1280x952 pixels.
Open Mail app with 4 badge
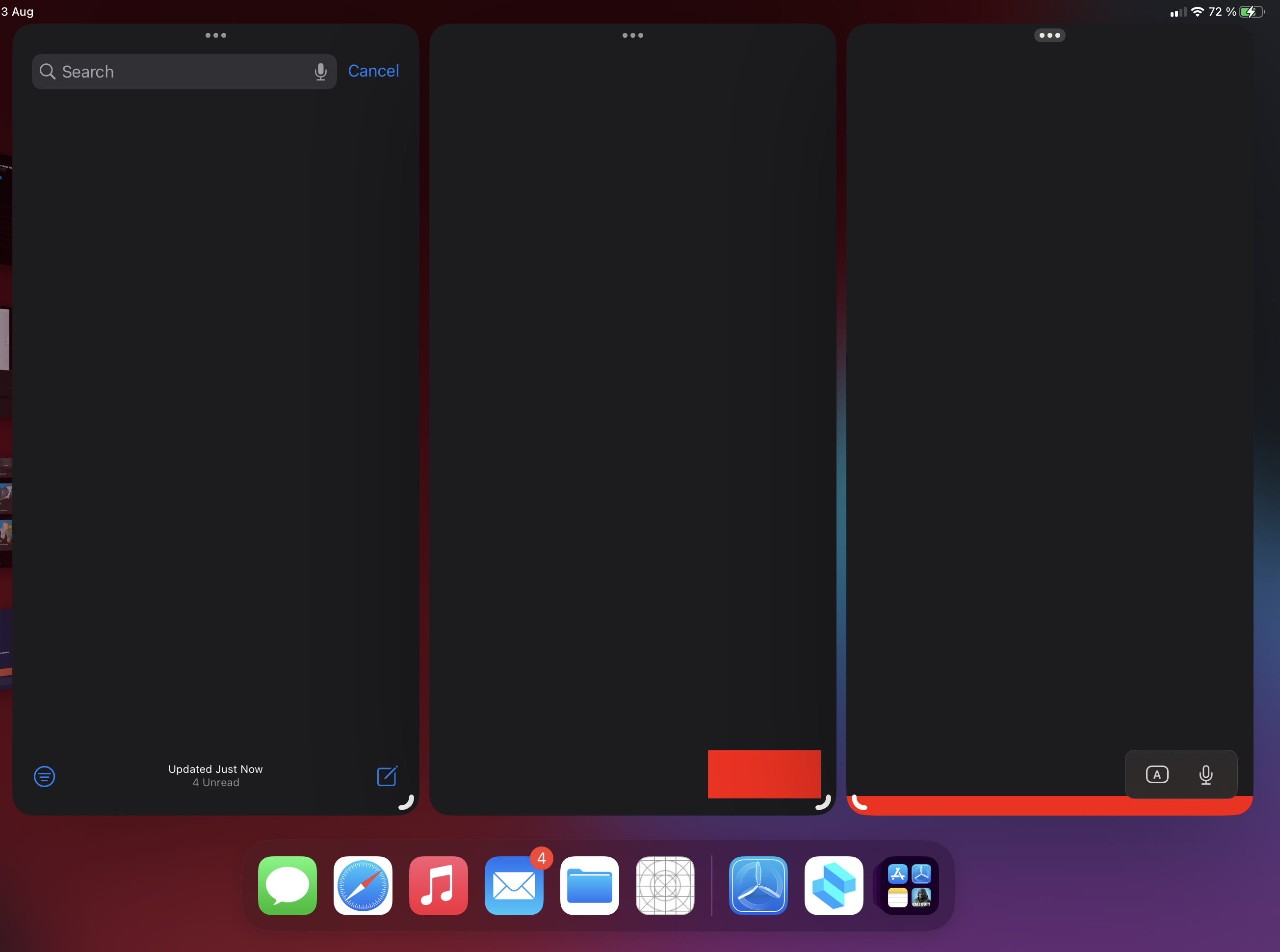[x=514, y=886]
